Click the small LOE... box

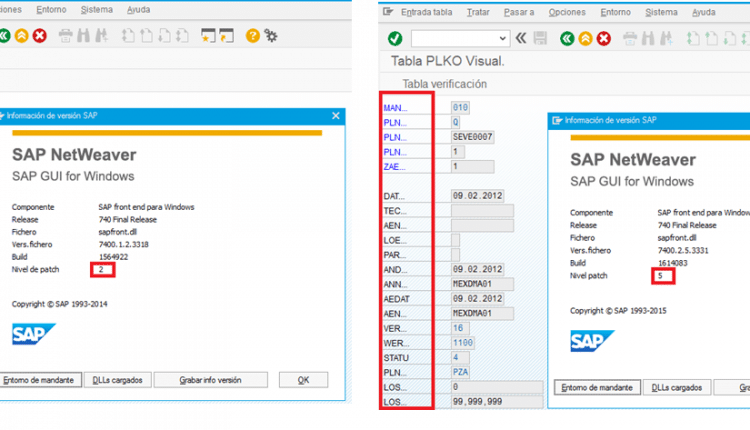(455, 240)
